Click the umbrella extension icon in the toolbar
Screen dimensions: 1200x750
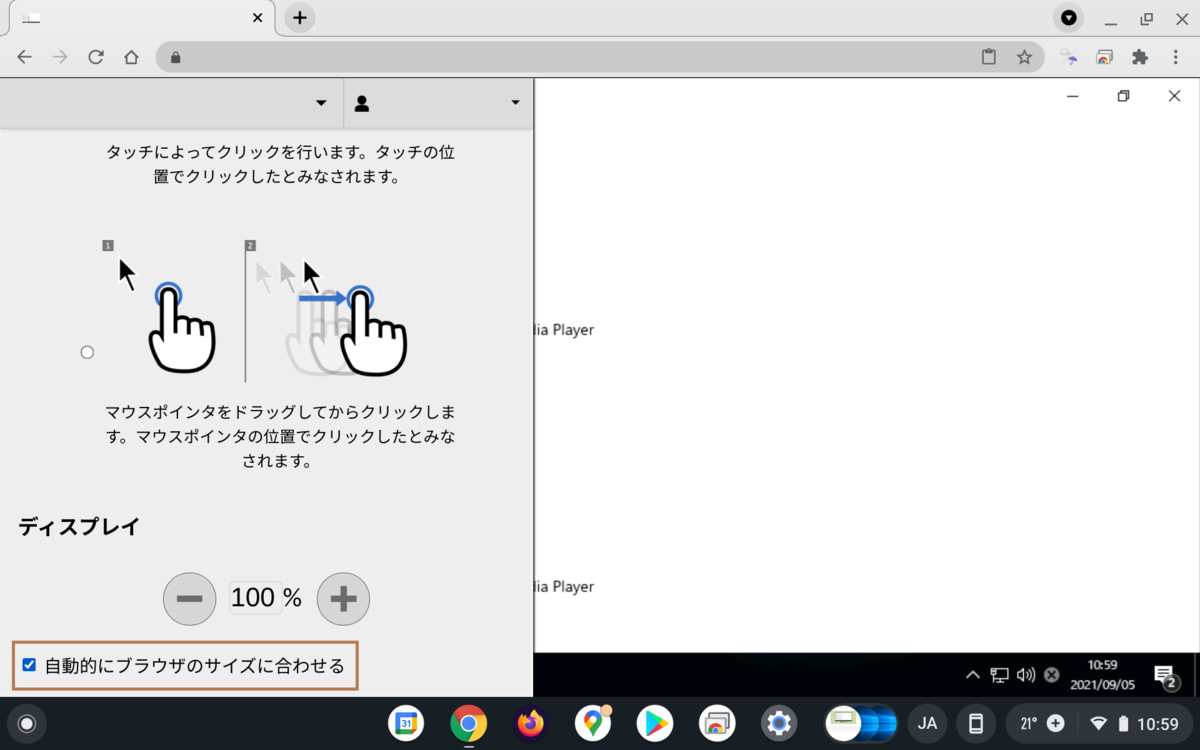pyautogui.click(x=1069, y=57)
